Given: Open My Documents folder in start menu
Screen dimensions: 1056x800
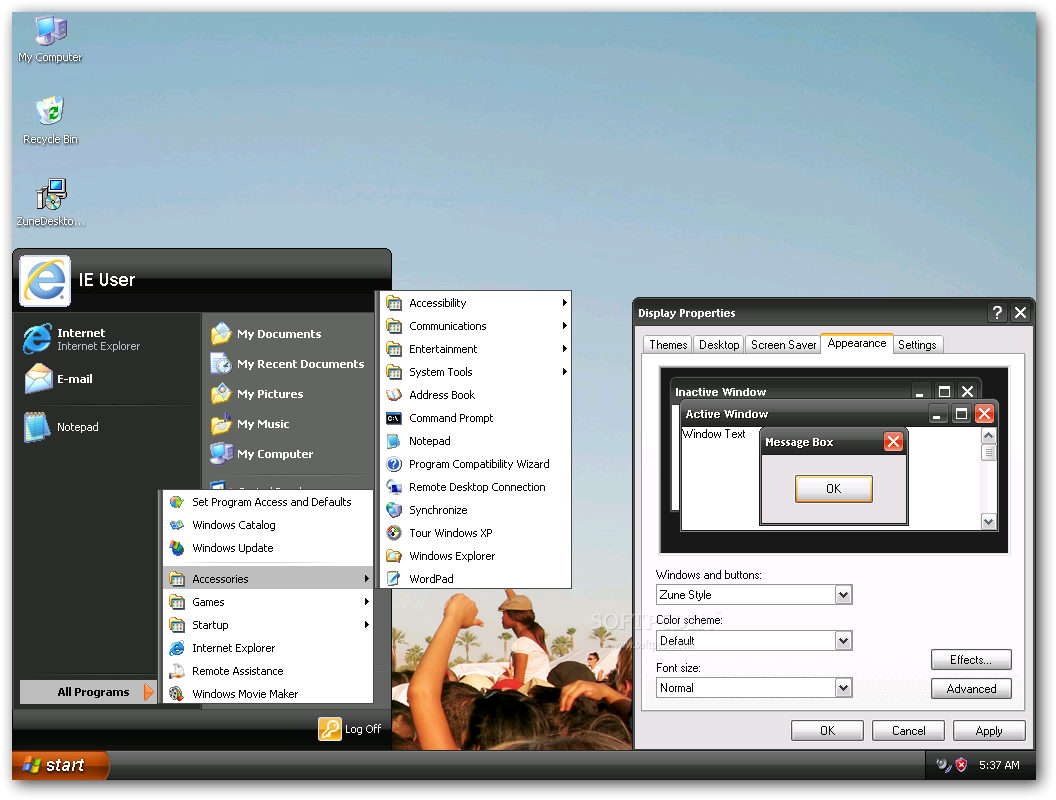Looking at the screenshot, I should tap(267, 333).
